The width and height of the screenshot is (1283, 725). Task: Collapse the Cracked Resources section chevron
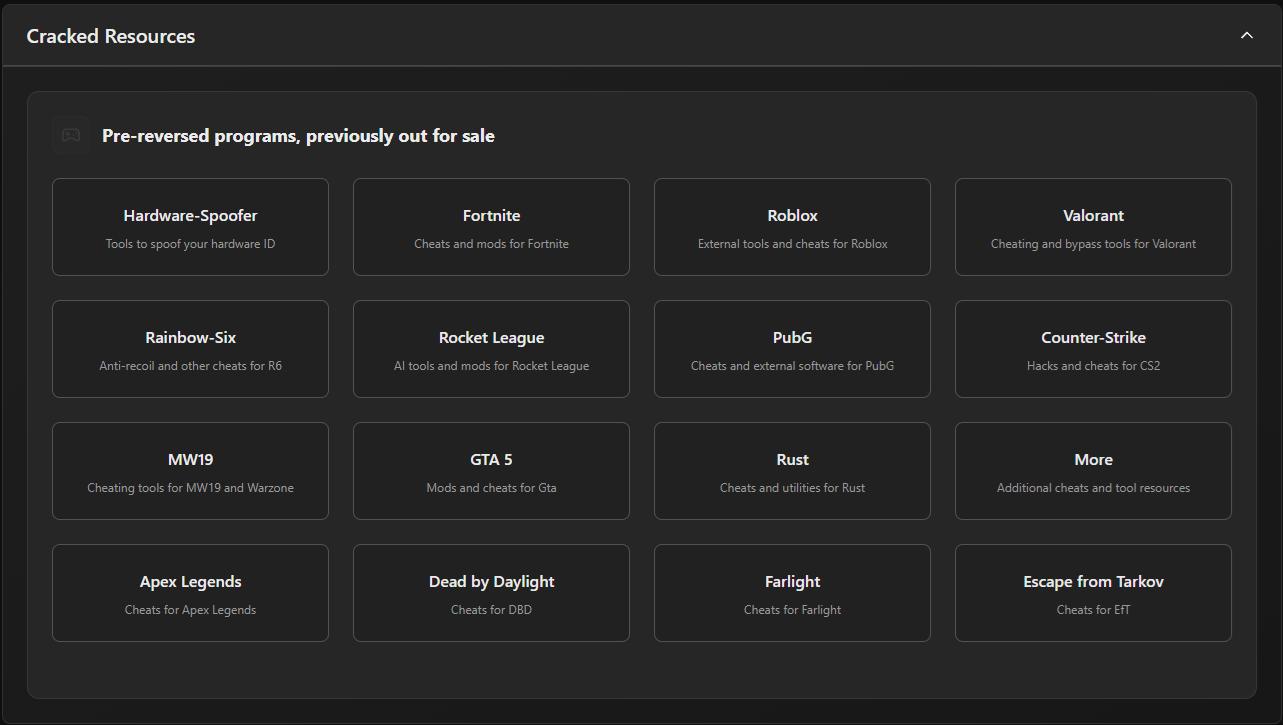click(x=1246, y=36)
